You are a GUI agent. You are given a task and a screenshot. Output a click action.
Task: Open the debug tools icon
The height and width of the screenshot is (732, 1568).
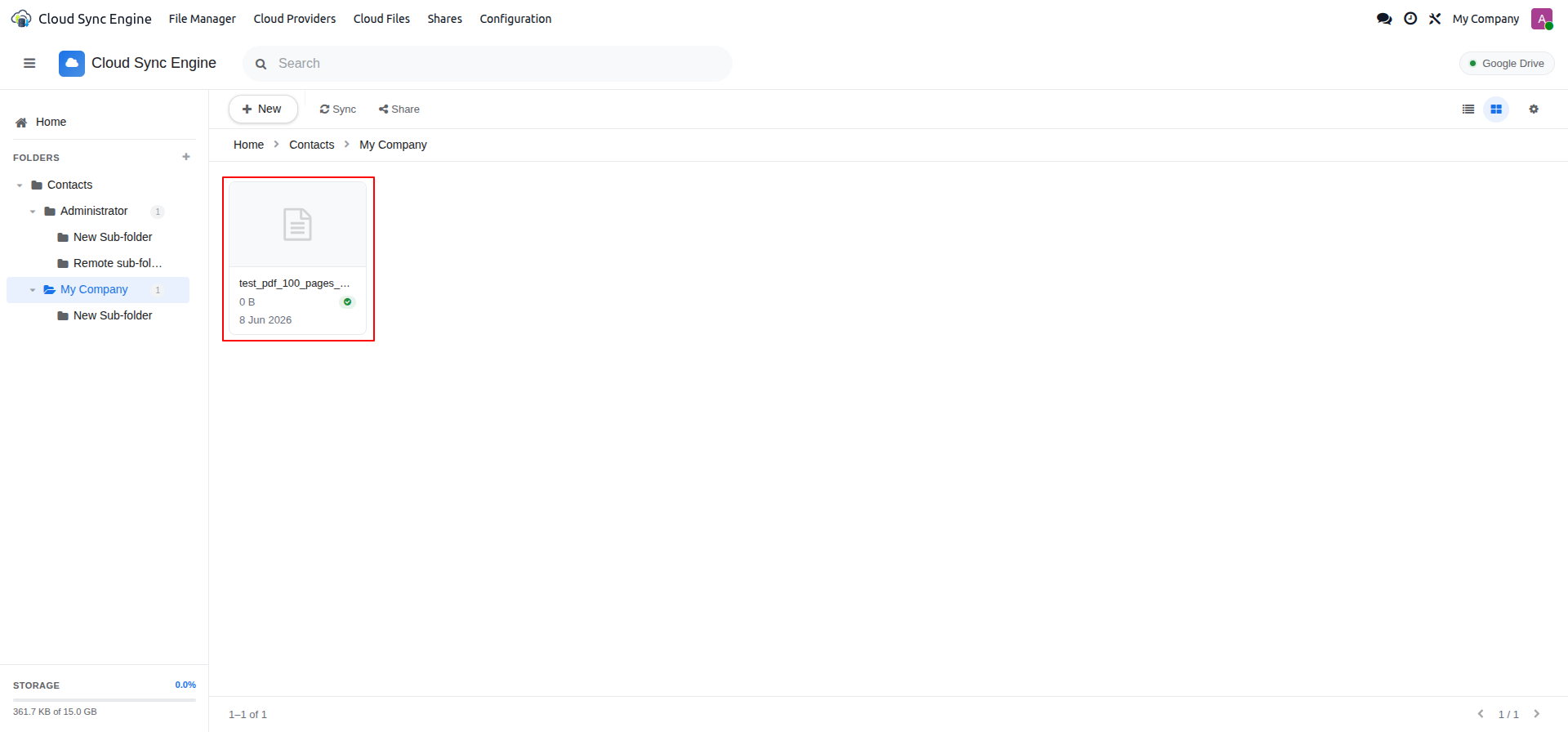[x=1435, y=19]
